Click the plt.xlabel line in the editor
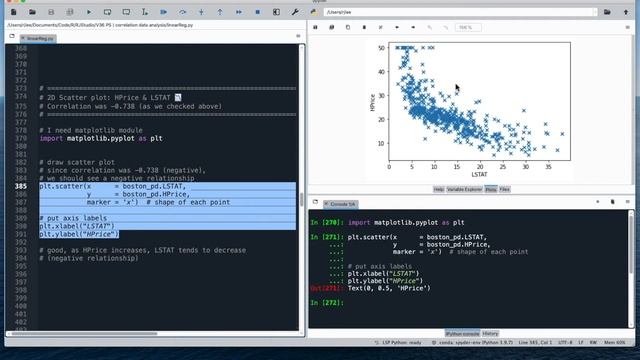 [x=77, y=226]
